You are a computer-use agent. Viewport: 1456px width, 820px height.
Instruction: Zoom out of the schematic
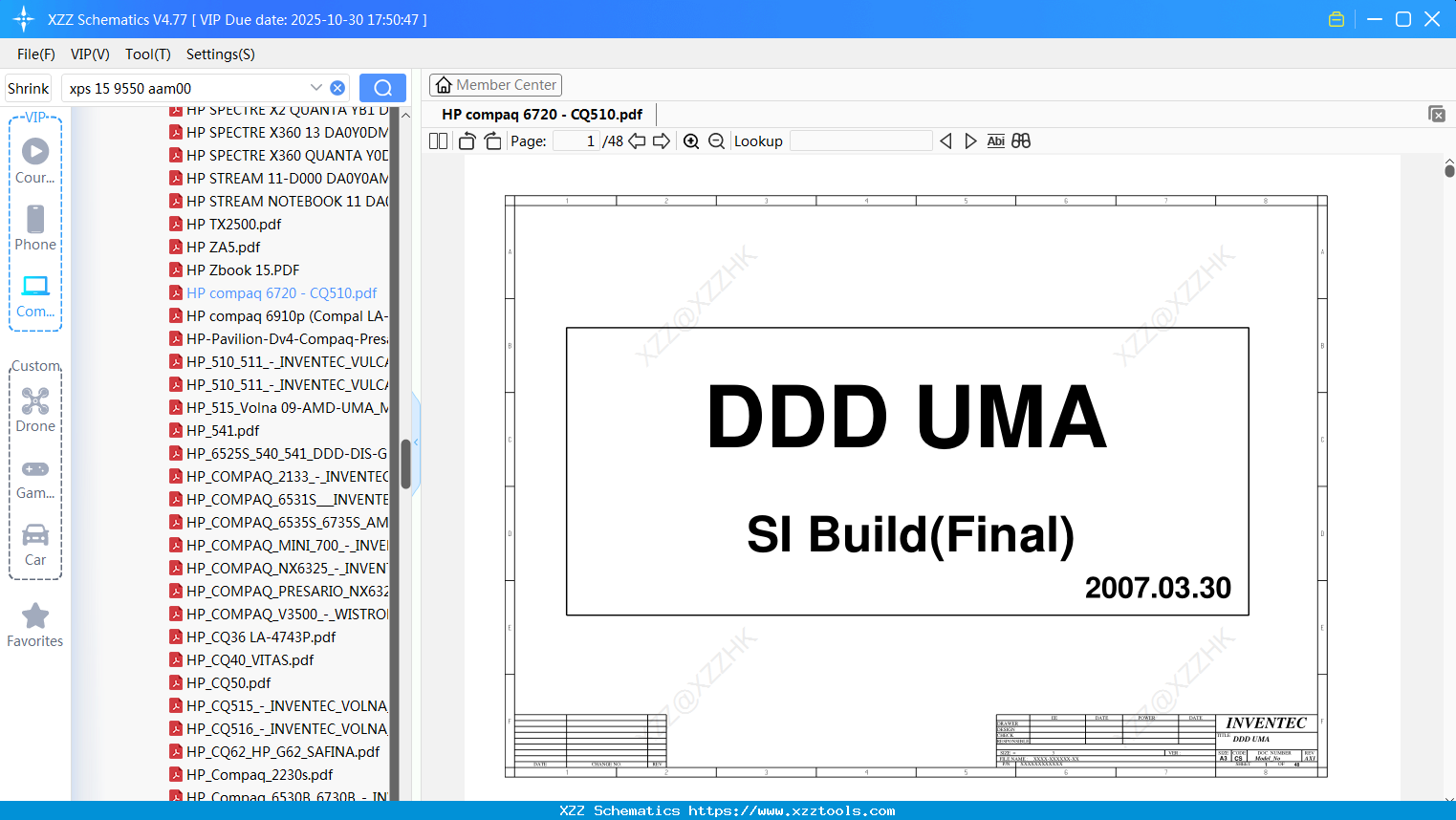point(716,141)
